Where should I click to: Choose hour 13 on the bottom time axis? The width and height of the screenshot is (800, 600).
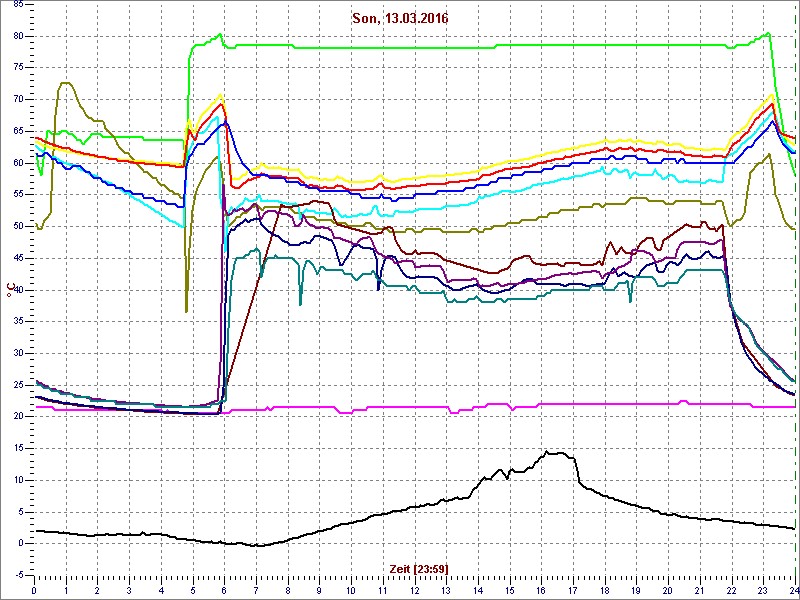[x=446, y=591]
